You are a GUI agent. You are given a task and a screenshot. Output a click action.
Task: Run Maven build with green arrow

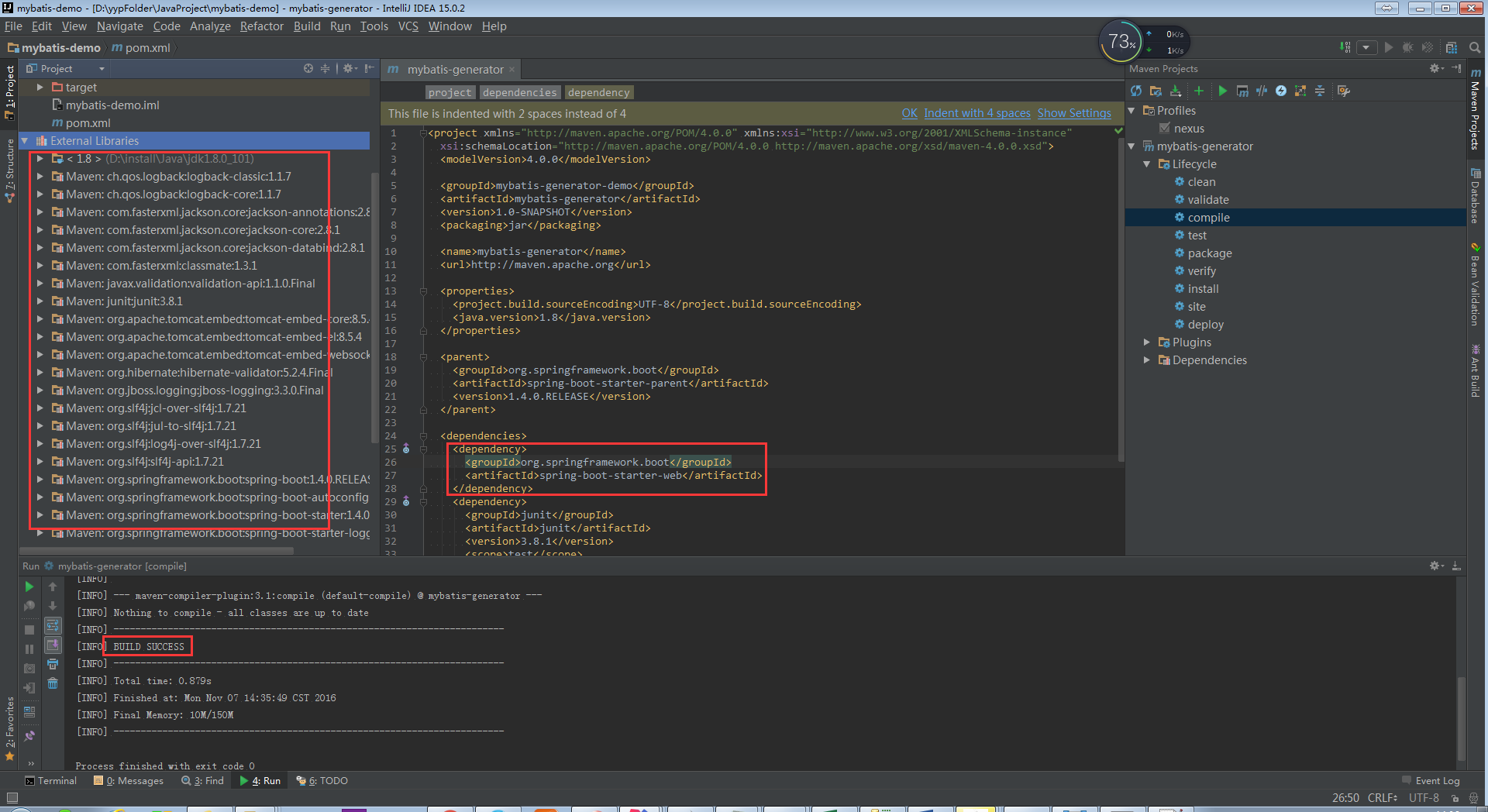pyautogui.click(x=1222, y=91)
